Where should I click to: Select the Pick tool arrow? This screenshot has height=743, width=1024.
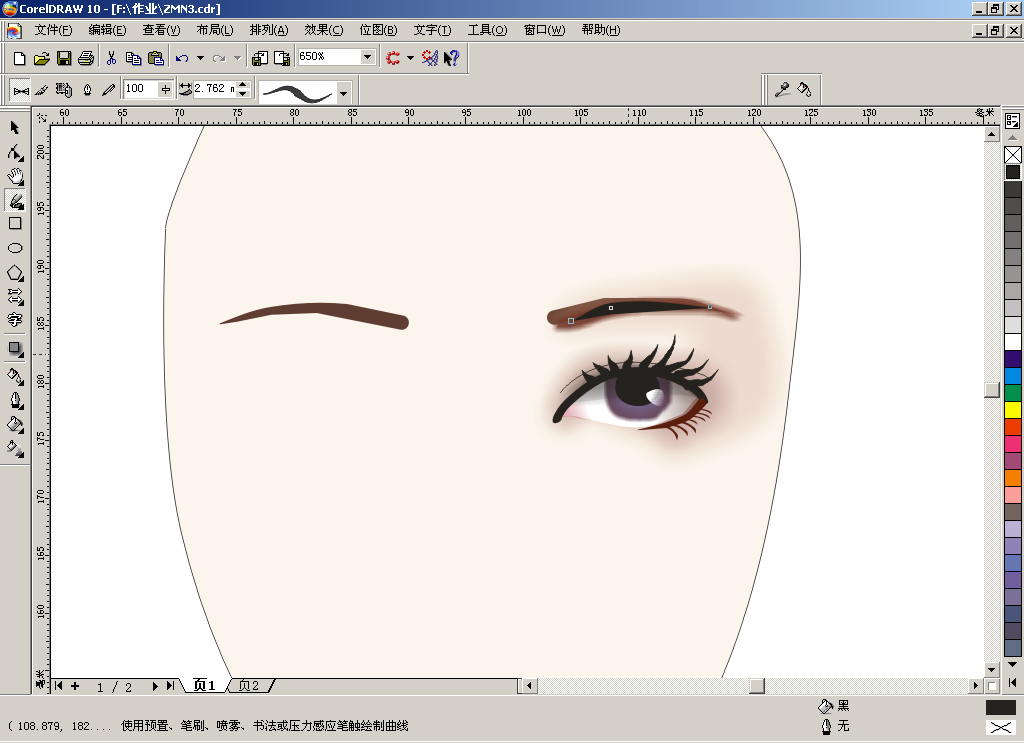(x=14, y=128)
